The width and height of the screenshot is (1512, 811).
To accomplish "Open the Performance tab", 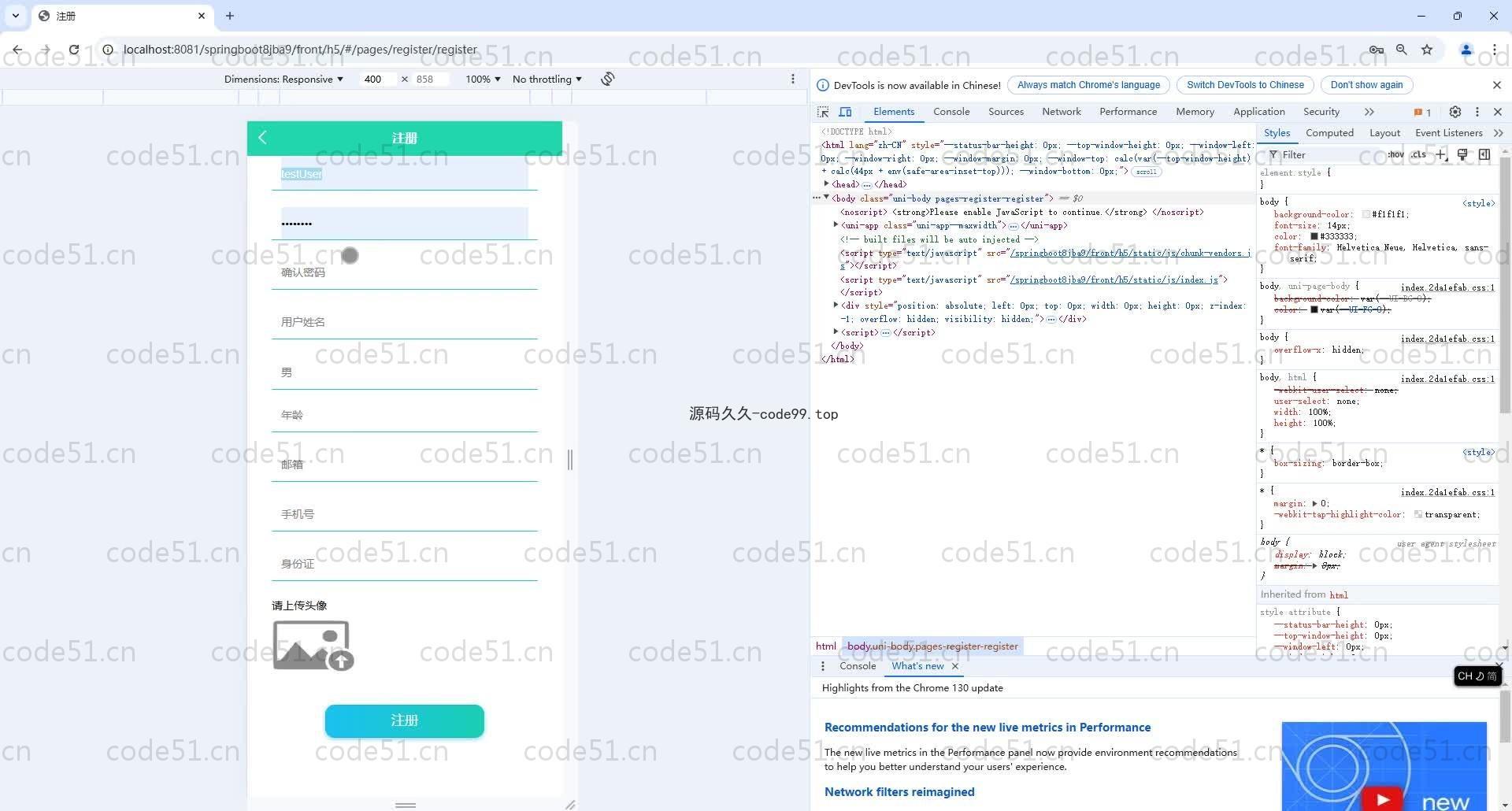I will (1128, 112).
